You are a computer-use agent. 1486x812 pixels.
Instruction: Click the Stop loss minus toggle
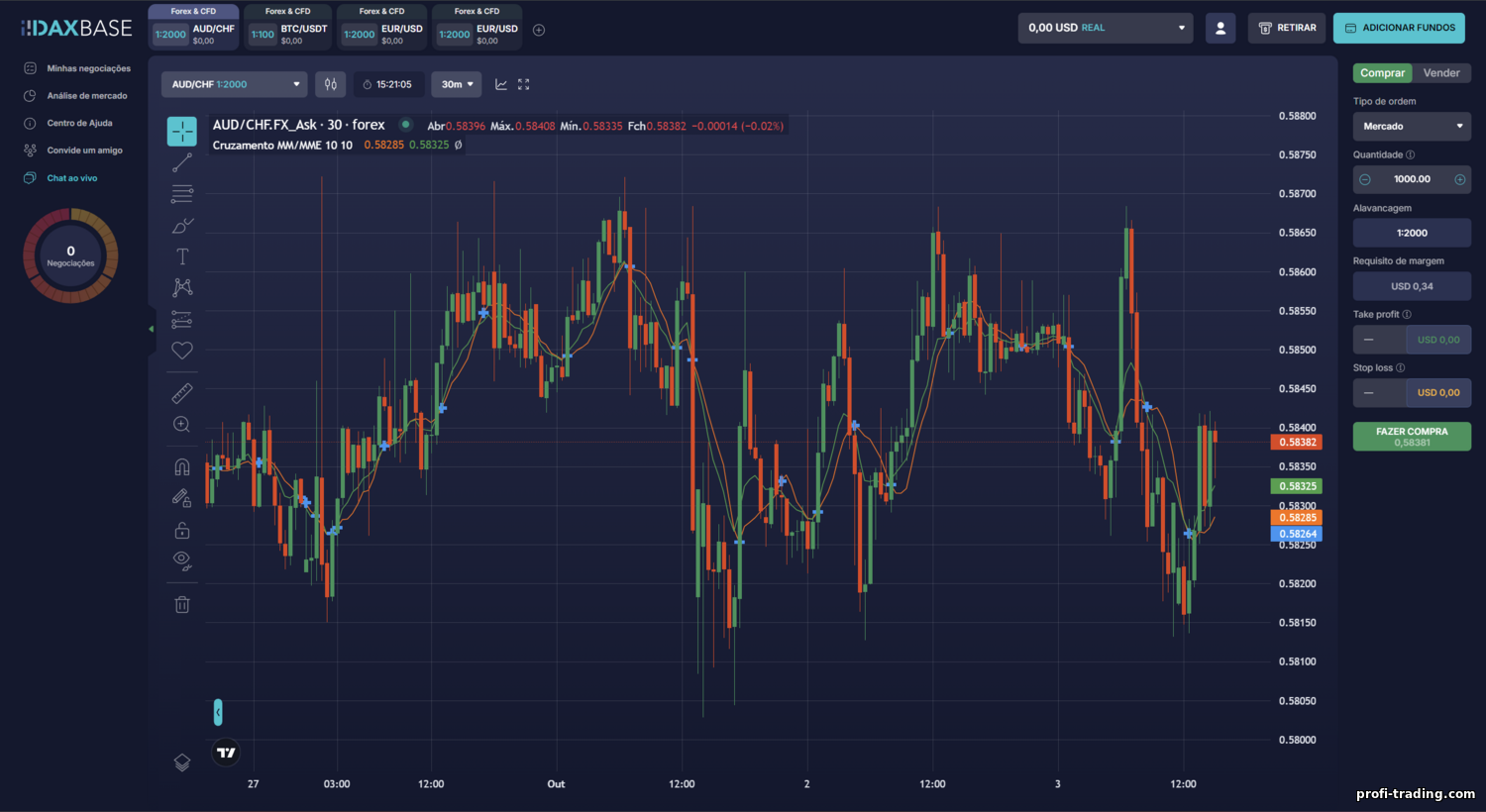click(x=1379, y=393)
